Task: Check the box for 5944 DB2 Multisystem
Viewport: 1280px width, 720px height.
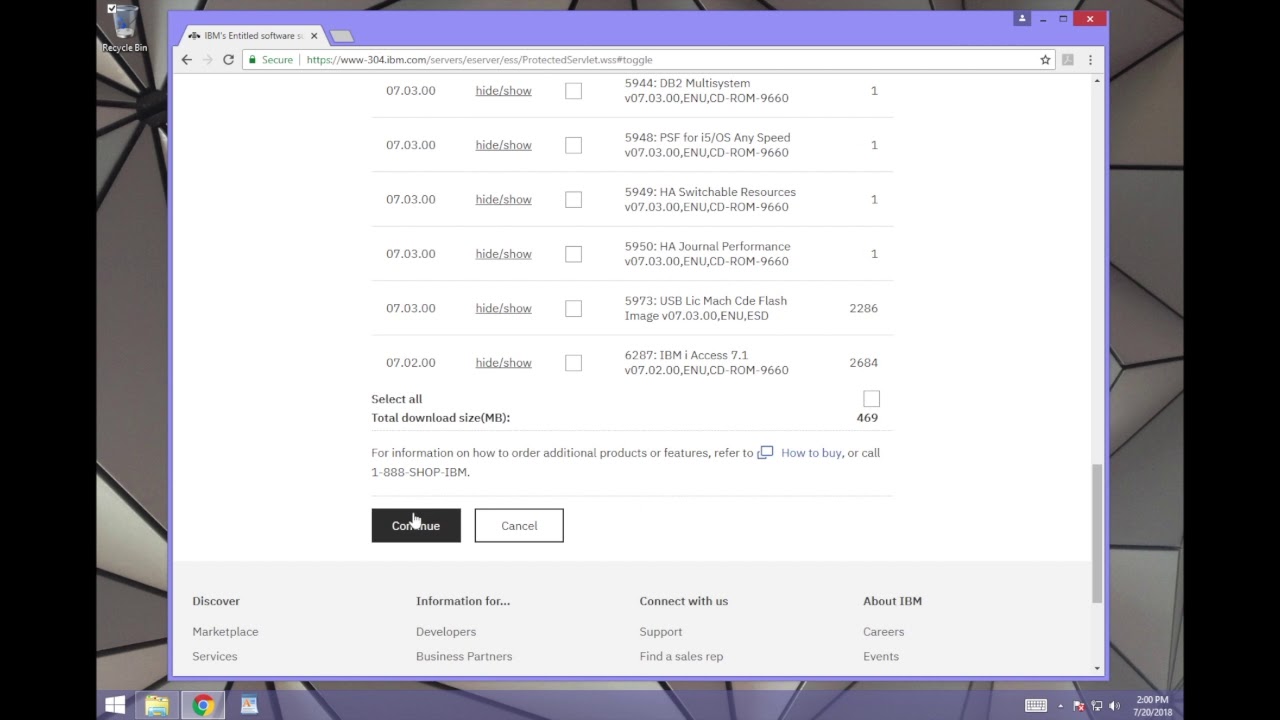Action: point(573,91)
